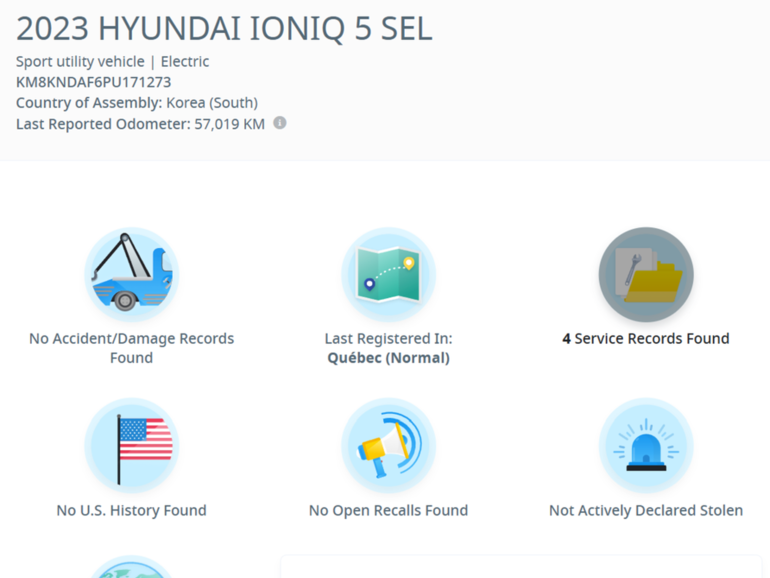Open the service records folder icon
770x578 pixels.
coord(645,274)
